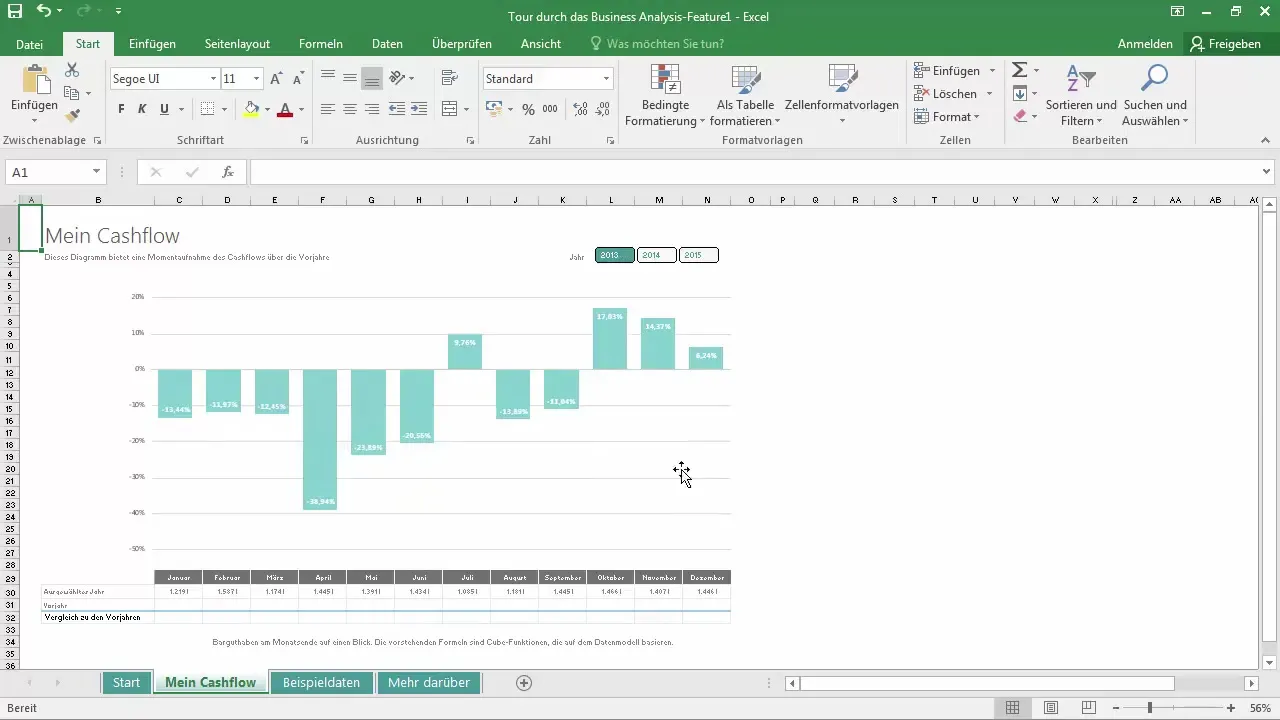Screen dimensions: 1280x720
Task: Expand the formula bar
Action: [x=1268, y=172]
